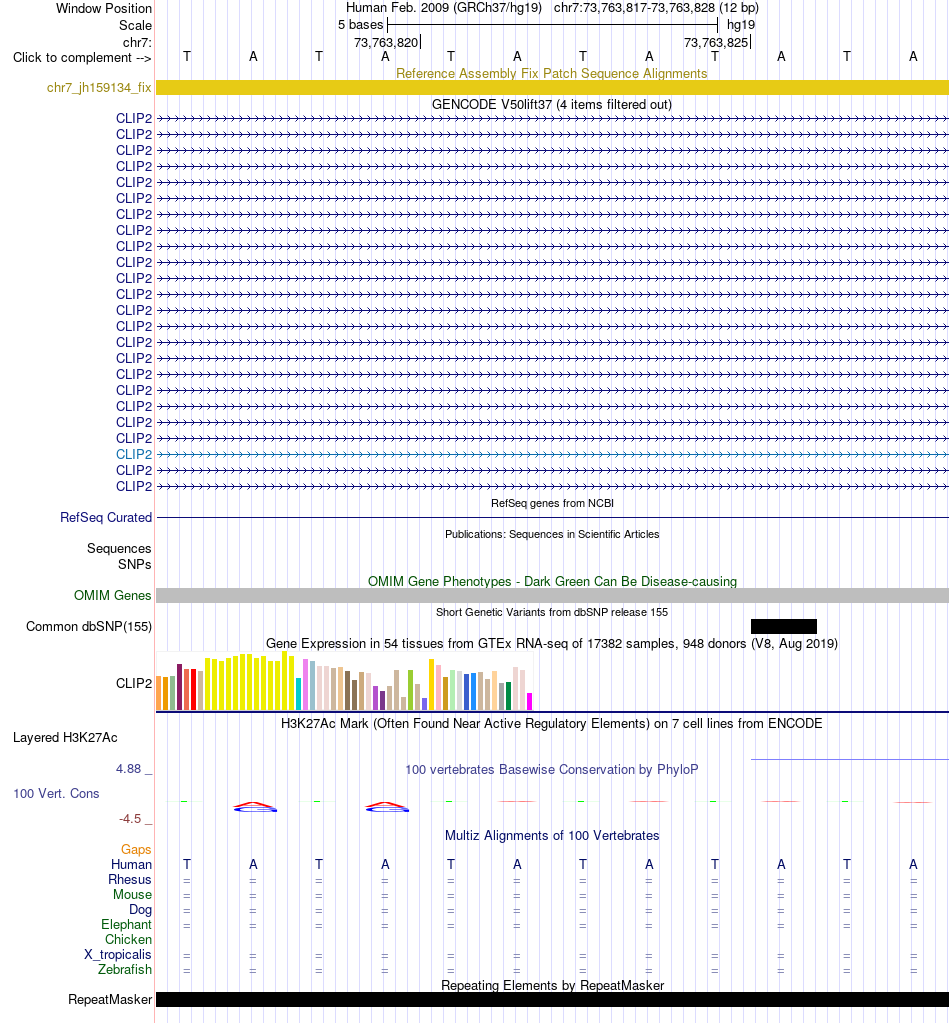Click the orange "Gaps" row label
Screen dimensions: 950x1023
(136, 849)
